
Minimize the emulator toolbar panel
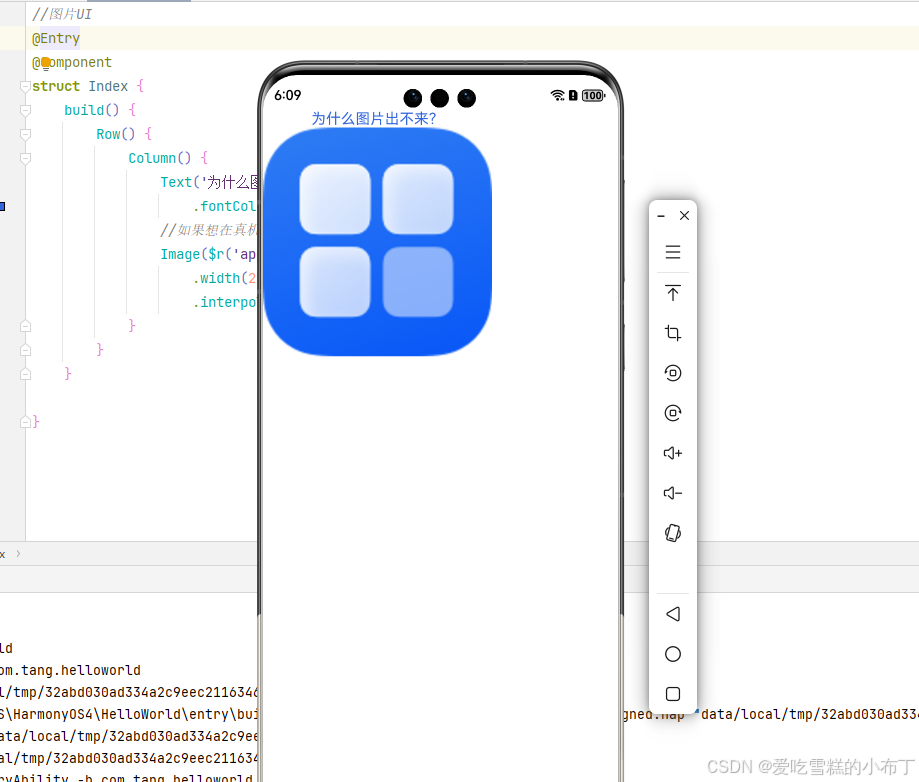click(x=661, y=216)
